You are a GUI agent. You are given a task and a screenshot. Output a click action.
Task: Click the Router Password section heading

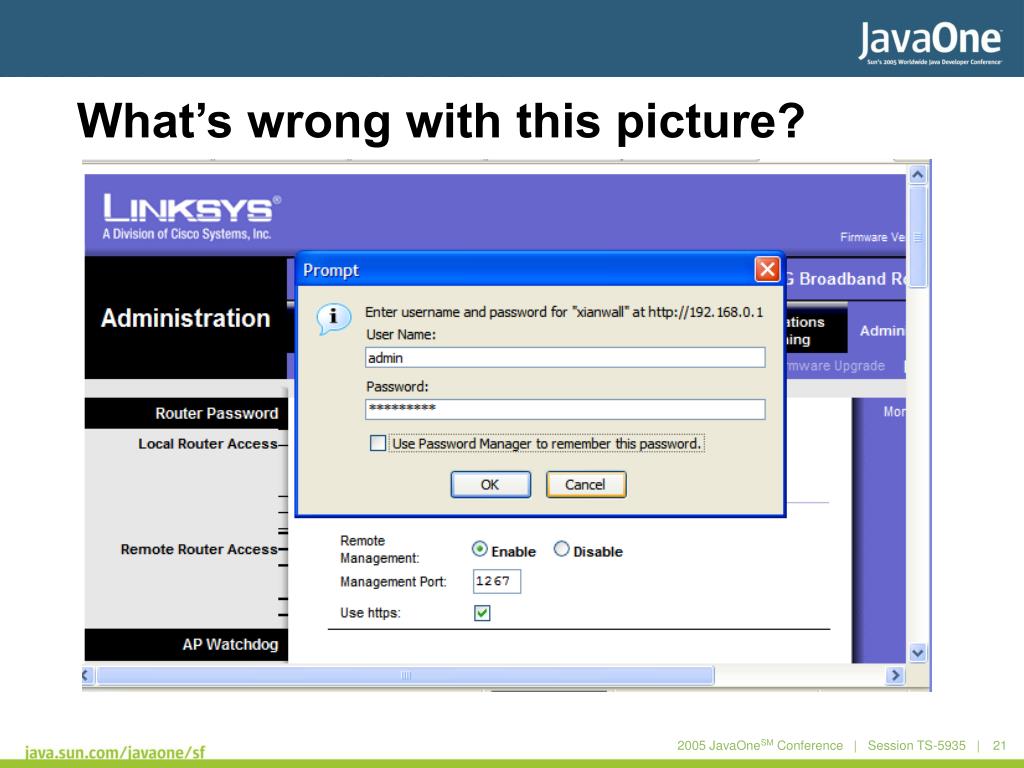click(x=216, y=413)
